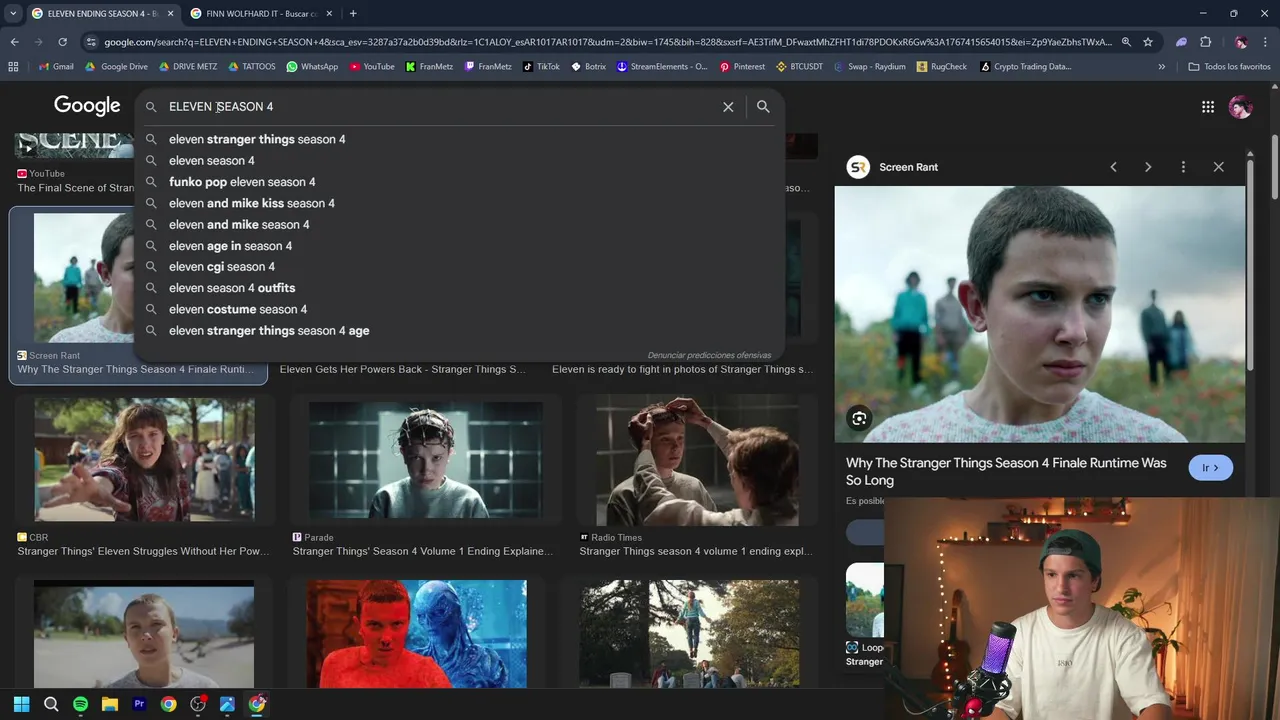Open the Crypto Trading Data bookmark

pyautogui.click(x=1025, y=67)
